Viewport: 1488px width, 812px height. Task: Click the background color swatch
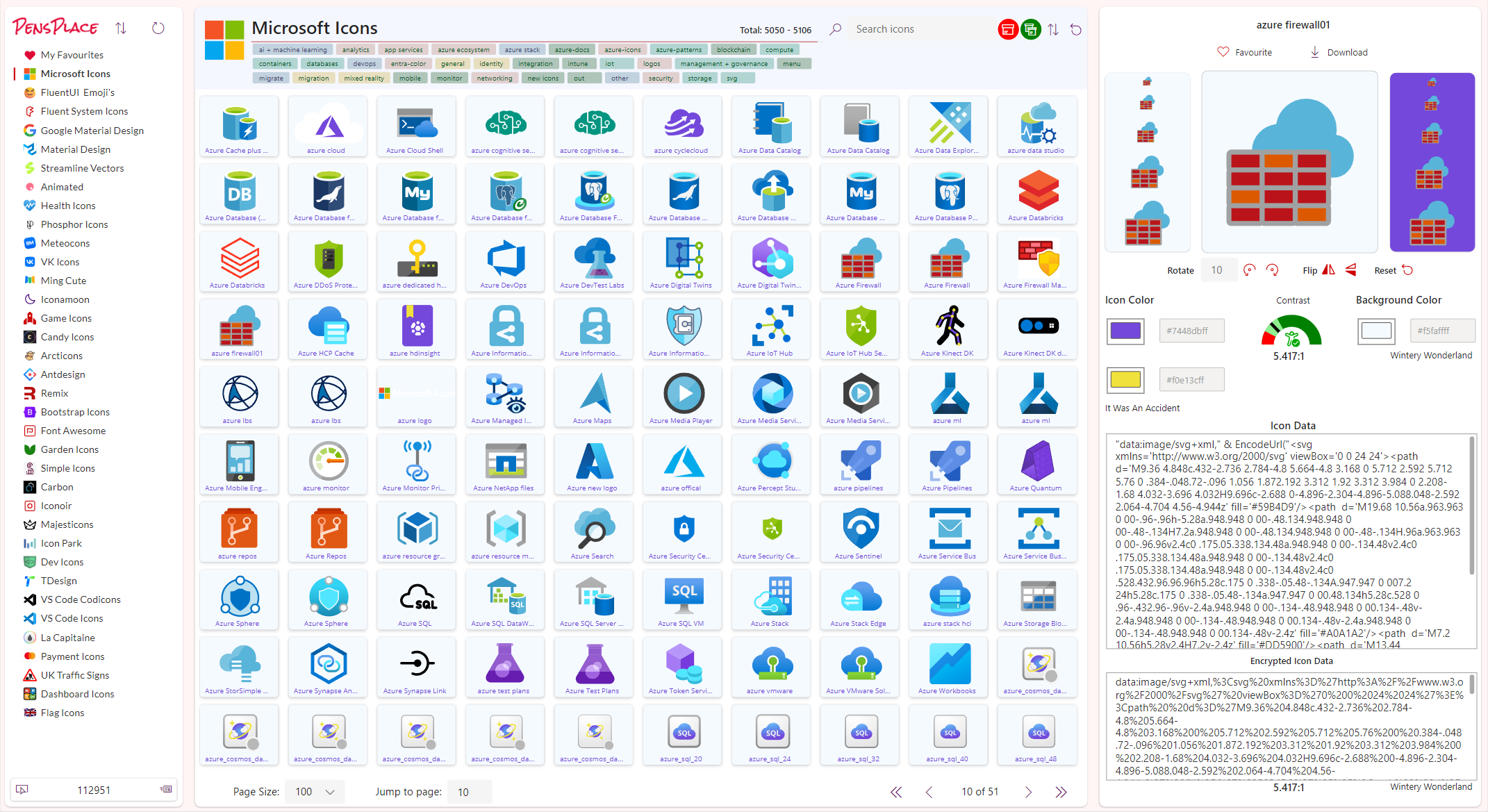point(1376,331)
